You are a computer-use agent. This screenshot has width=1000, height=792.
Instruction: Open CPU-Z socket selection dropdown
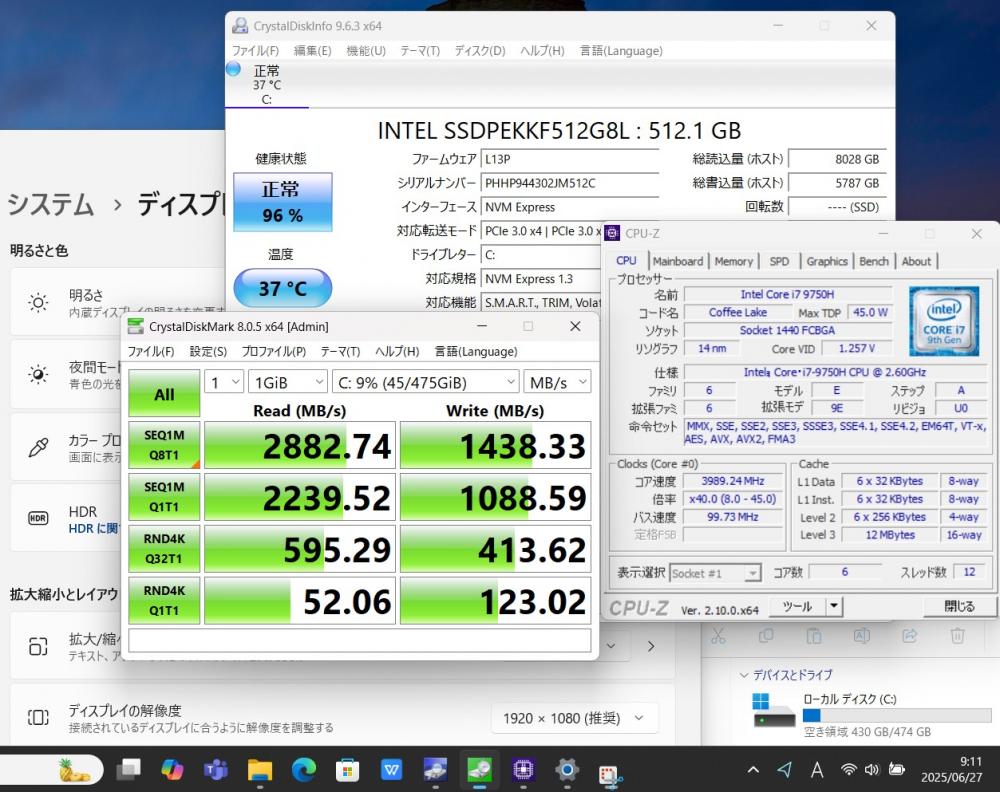716,573
